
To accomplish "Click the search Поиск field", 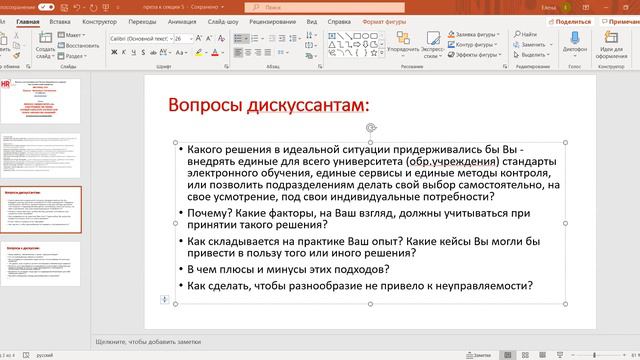I will 325,7.
